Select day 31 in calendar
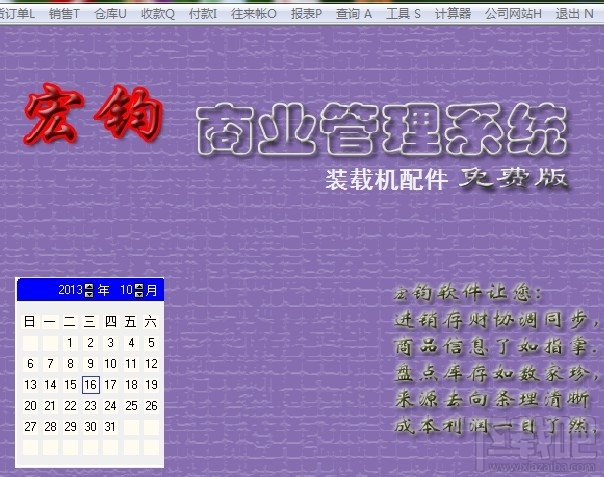This screenshot has width=604, height=477. click(111, 427)
